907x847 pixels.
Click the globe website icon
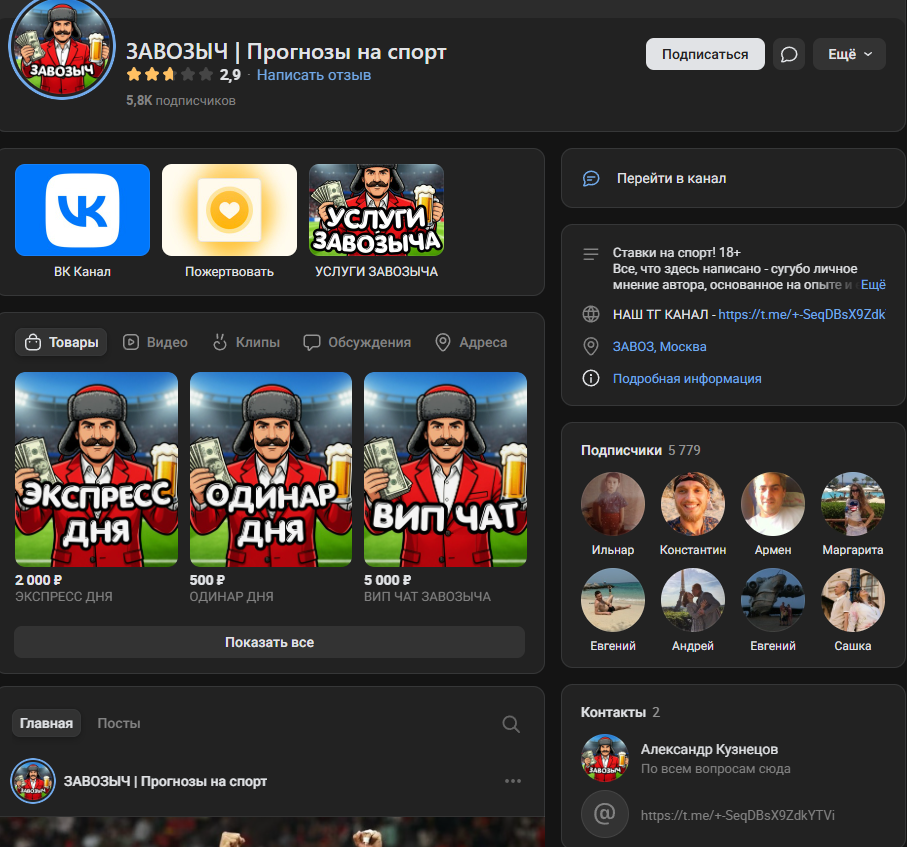591,314
